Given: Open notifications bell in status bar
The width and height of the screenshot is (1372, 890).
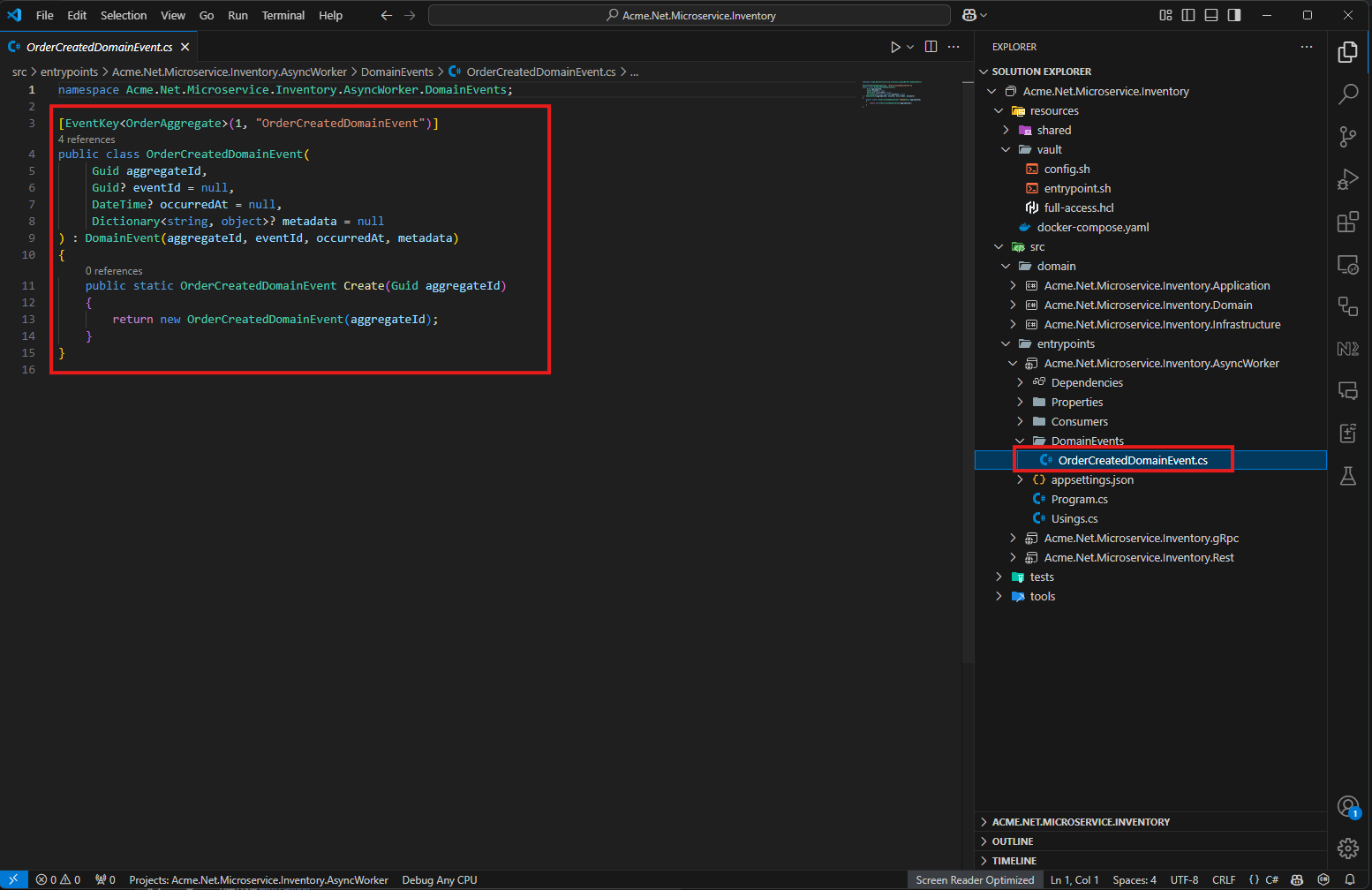Looking at the screenshot, I should click(x=1350, y=880).
